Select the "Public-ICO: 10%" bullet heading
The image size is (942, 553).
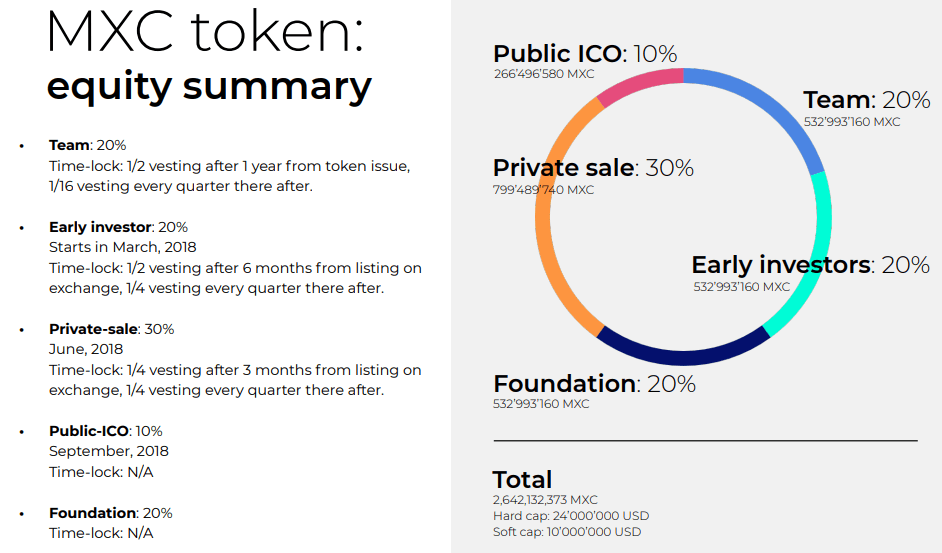point(105,431)
